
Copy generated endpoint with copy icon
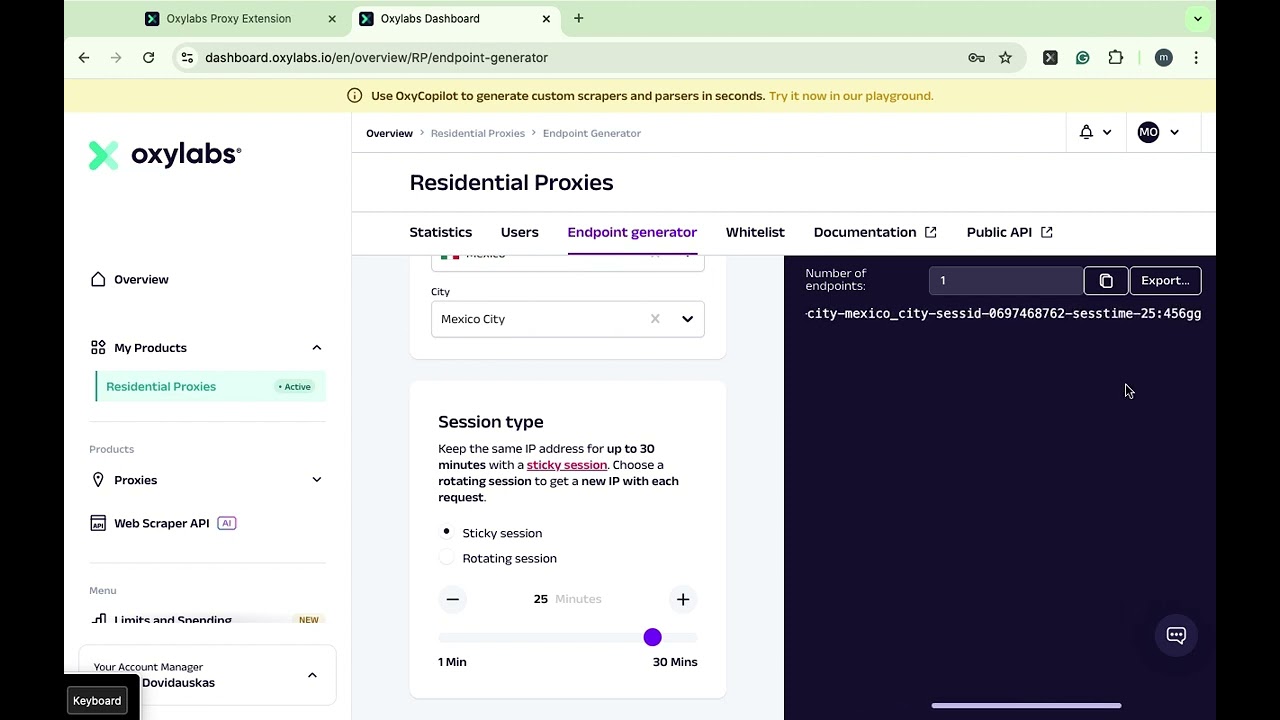(1106, 281)
